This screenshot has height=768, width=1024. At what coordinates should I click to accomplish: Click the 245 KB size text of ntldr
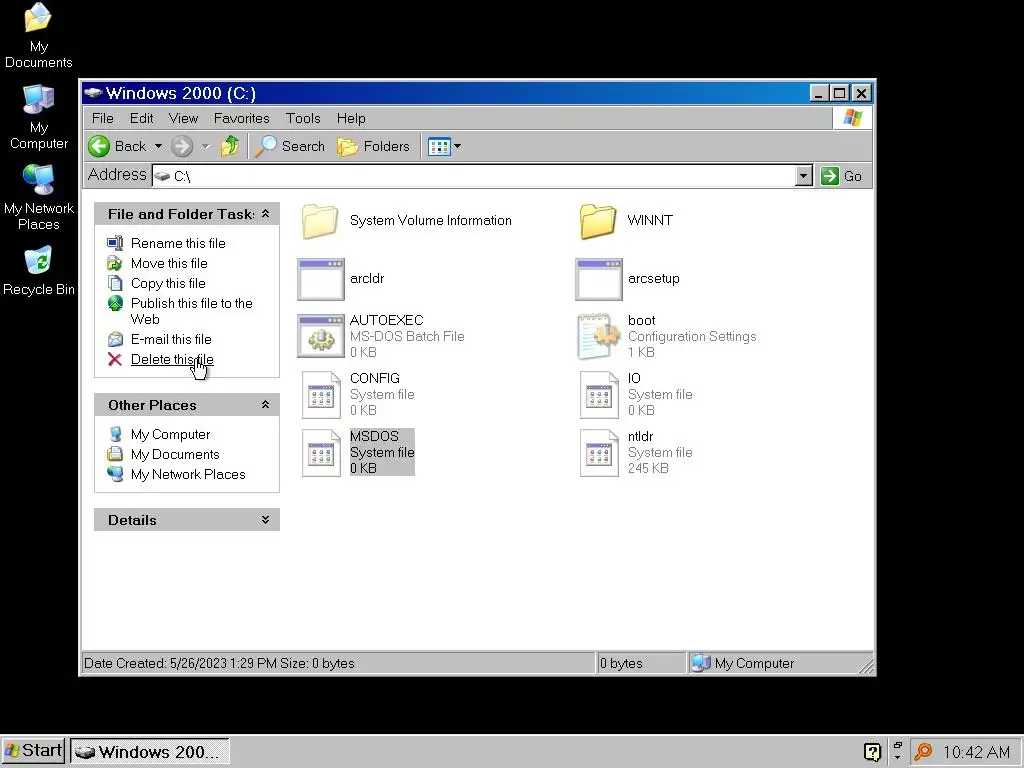point(648,468)
